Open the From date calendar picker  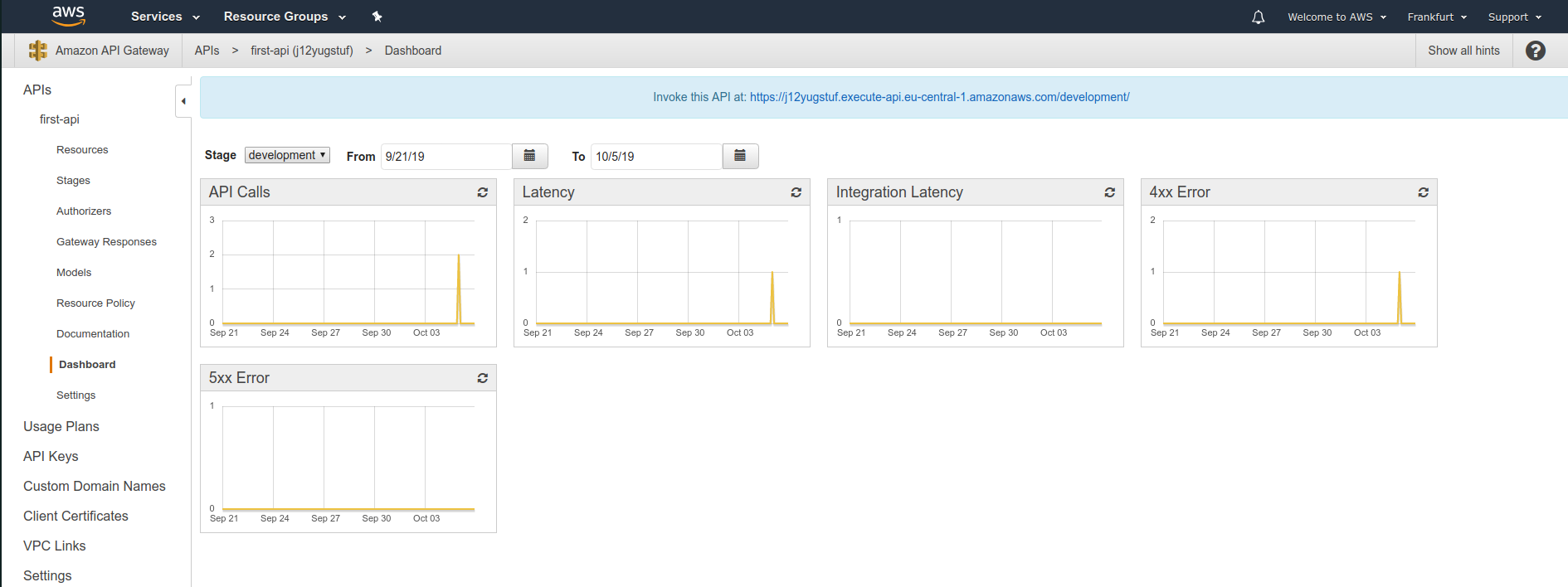tap(529, 156)
